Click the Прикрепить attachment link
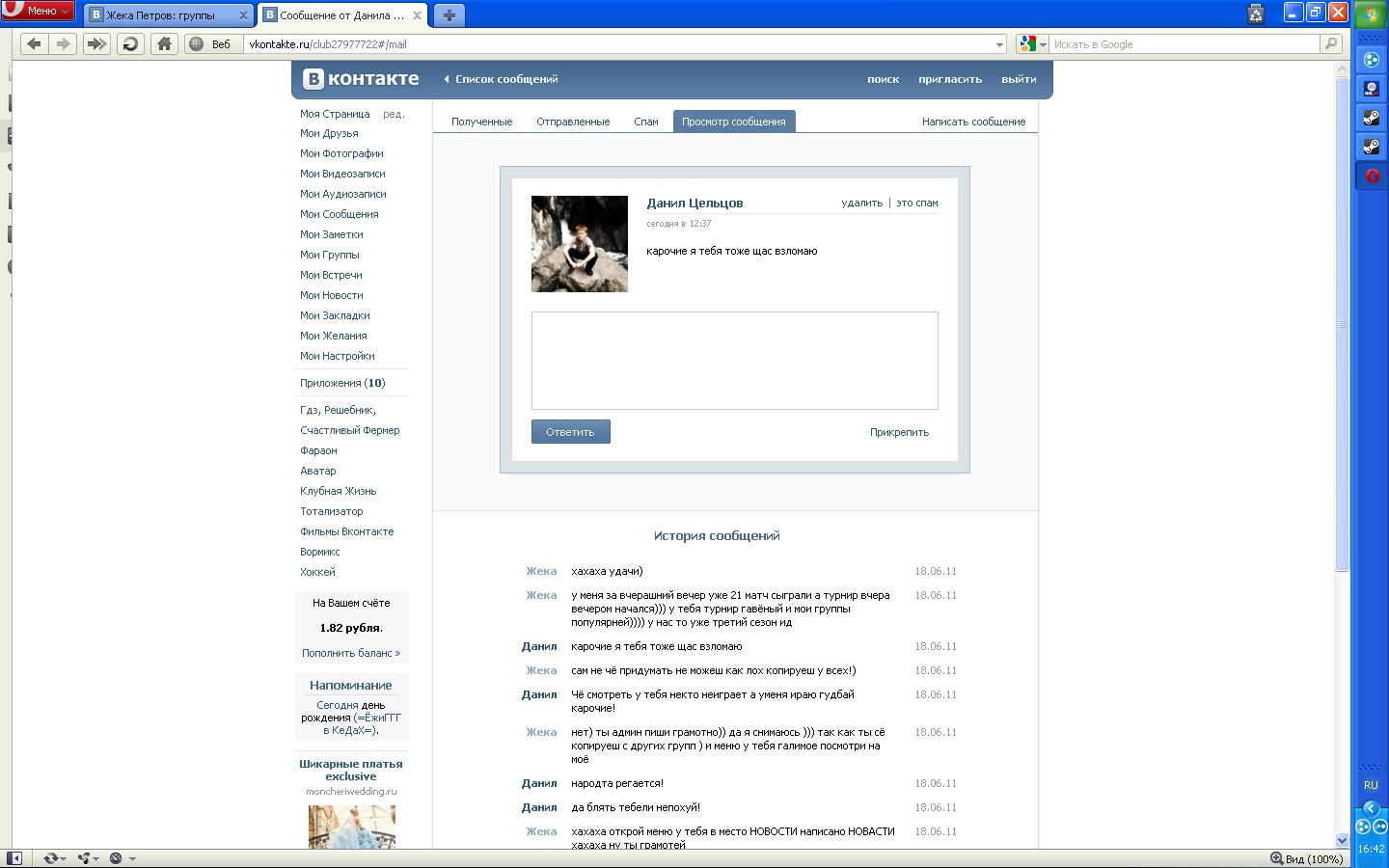Screen dimensions: 1389x868 900,432
